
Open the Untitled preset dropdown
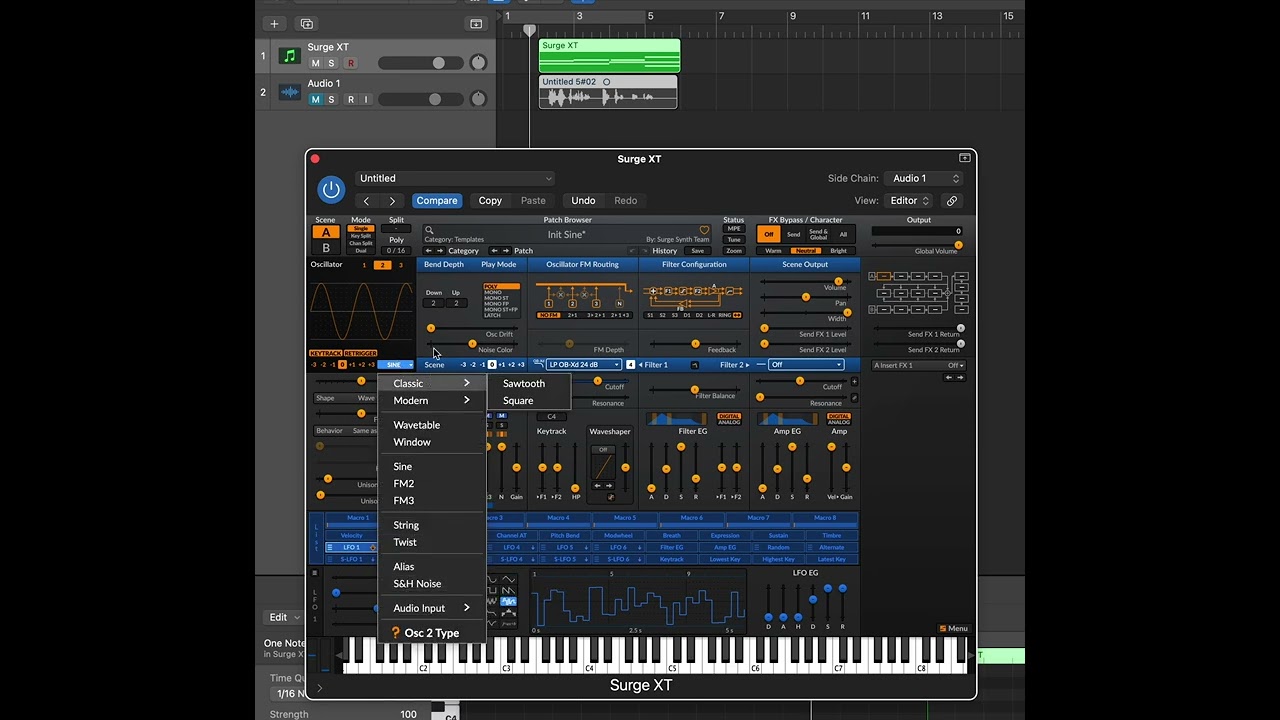coord(455,178)
